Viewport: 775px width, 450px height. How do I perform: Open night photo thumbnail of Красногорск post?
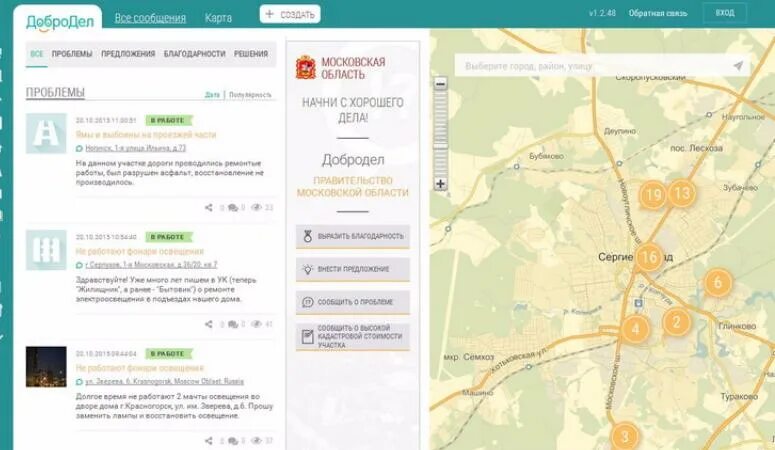tap(46, 366)
